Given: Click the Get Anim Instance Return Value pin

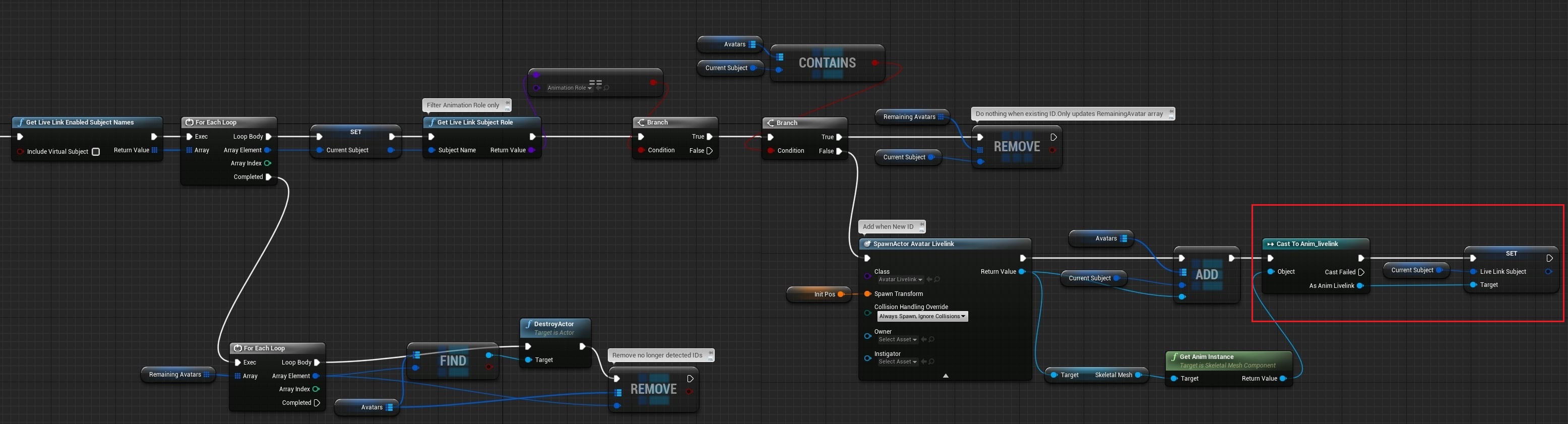Looking at the screenshot, I should [1283, 379].
